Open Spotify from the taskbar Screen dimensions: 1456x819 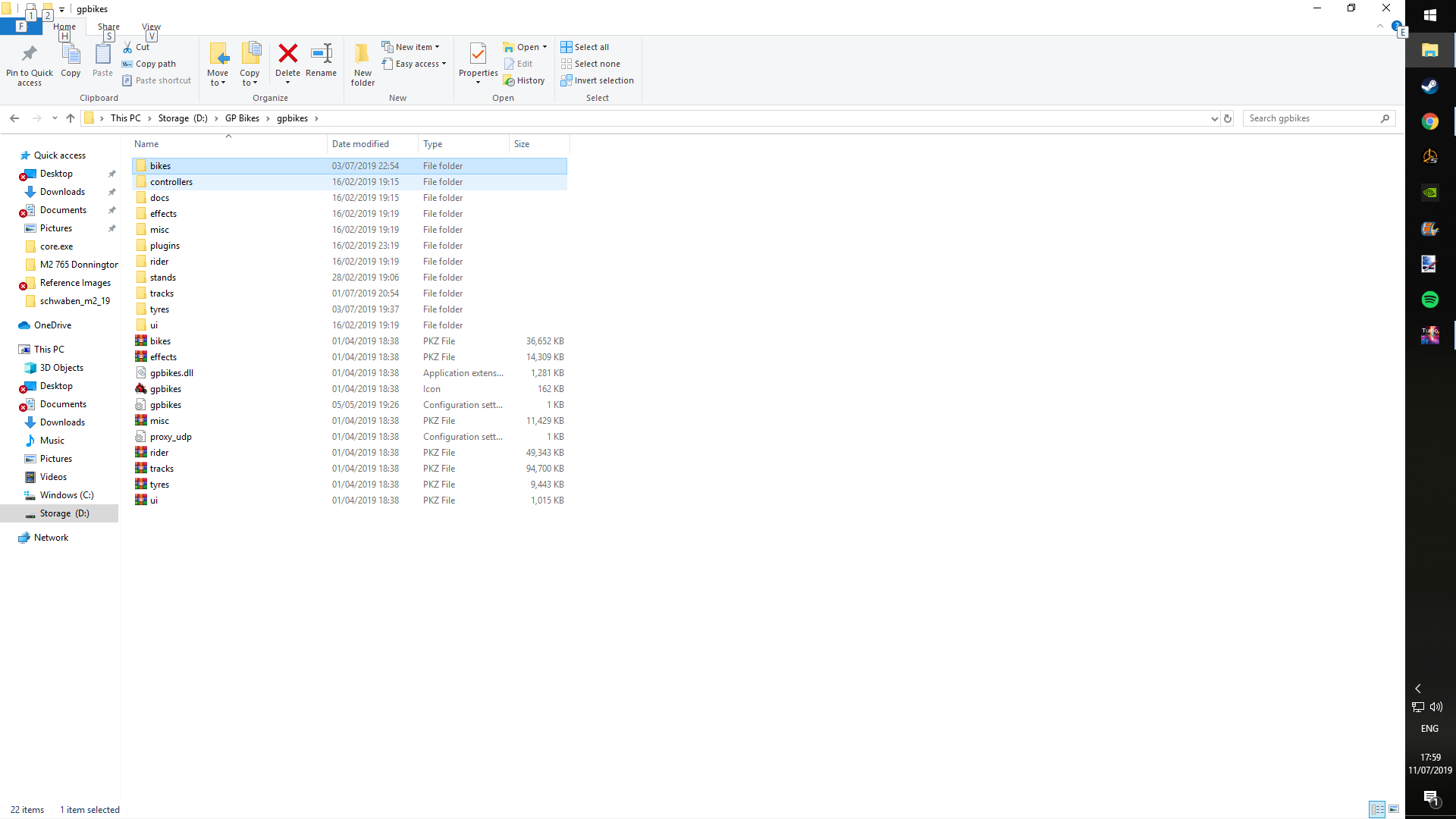tap(1430, 300)
